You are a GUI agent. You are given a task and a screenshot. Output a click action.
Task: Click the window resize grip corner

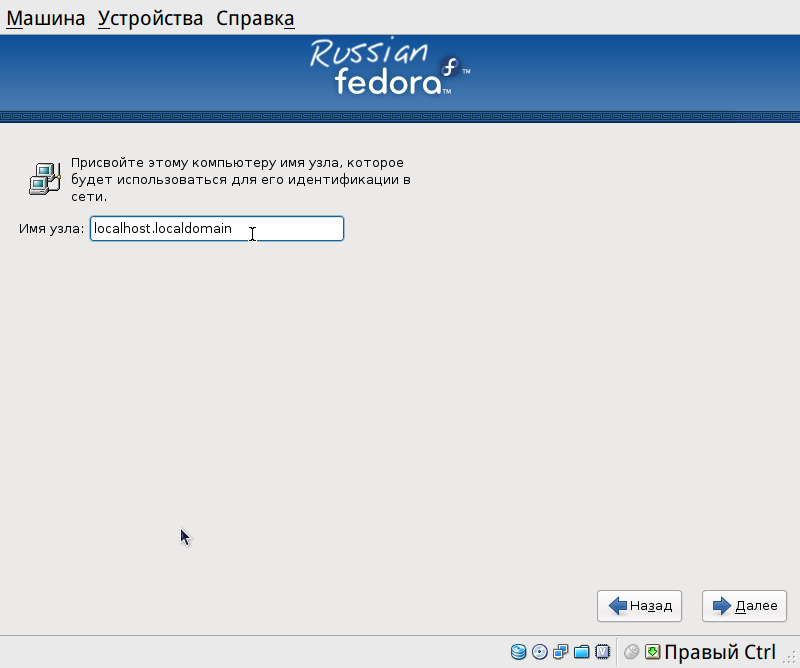[791, 658]
